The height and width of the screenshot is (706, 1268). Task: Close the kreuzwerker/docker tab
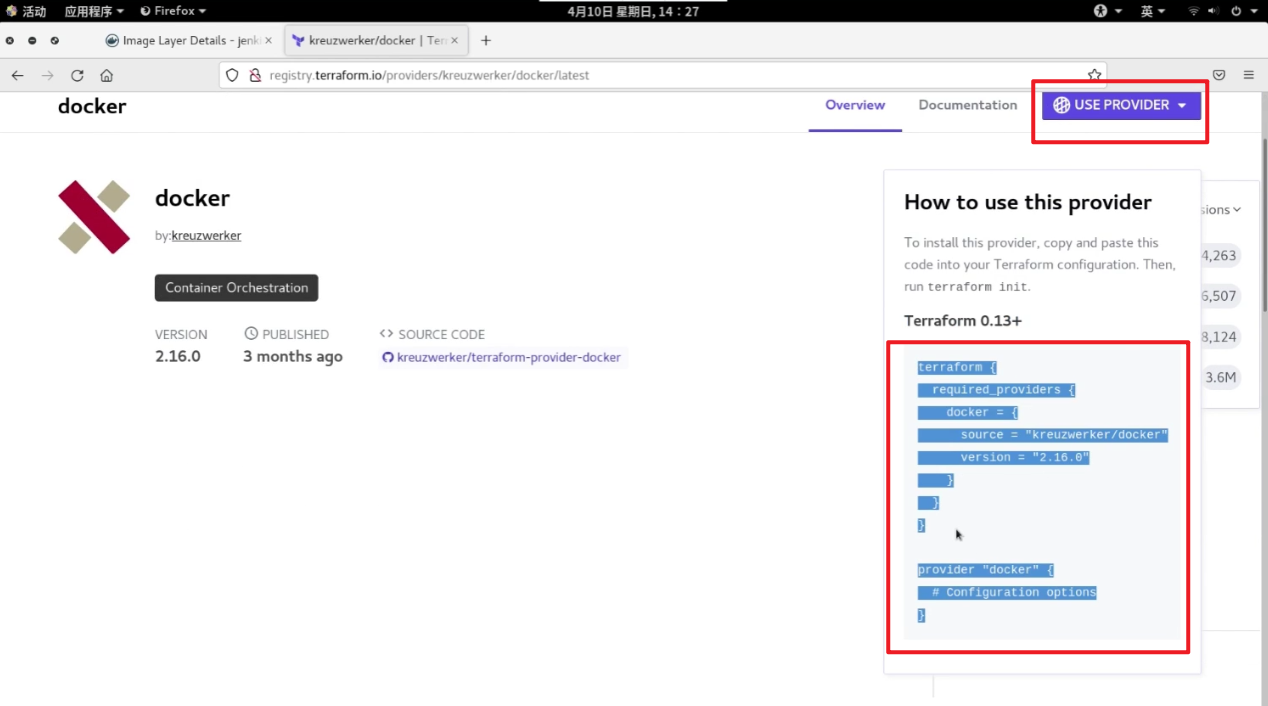[456, 41]
